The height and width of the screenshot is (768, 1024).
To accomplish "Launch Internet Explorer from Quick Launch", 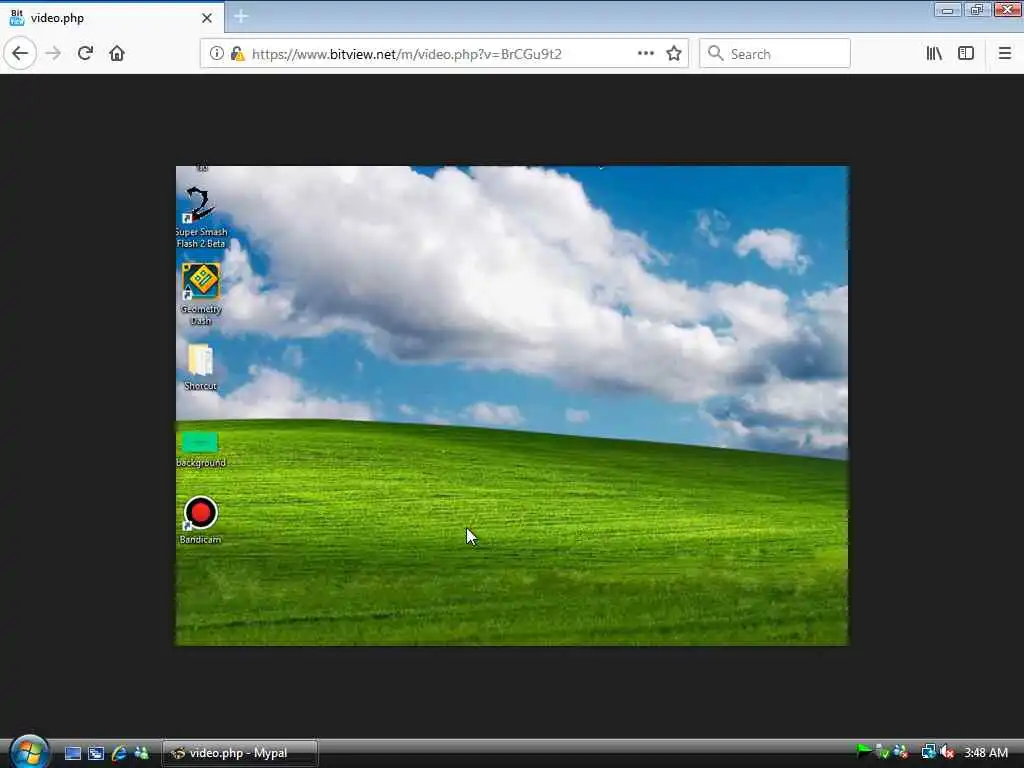I will click(119, 753).
